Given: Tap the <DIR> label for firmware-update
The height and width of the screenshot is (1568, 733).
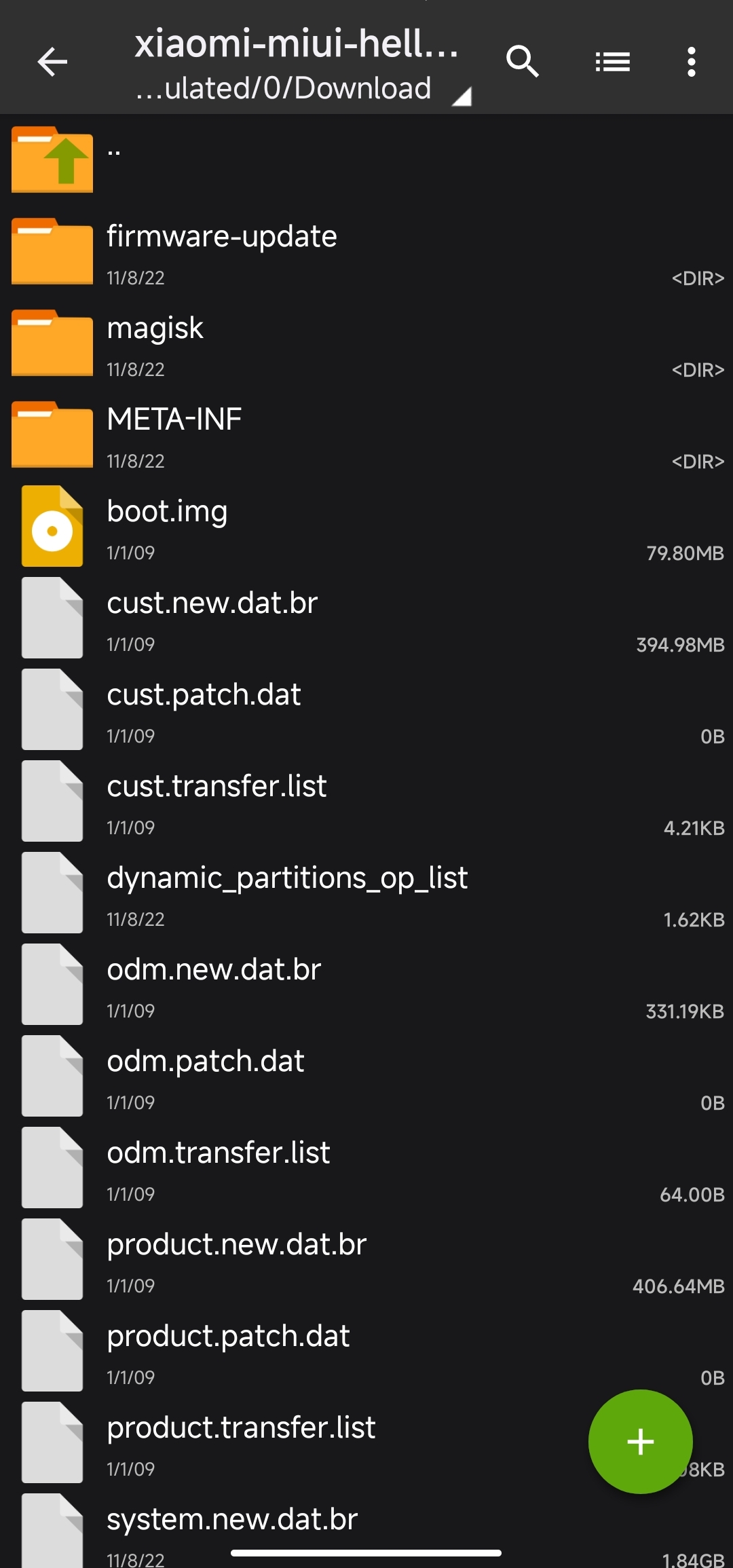Looking at the screenshot, I should [x=698, y=278].
